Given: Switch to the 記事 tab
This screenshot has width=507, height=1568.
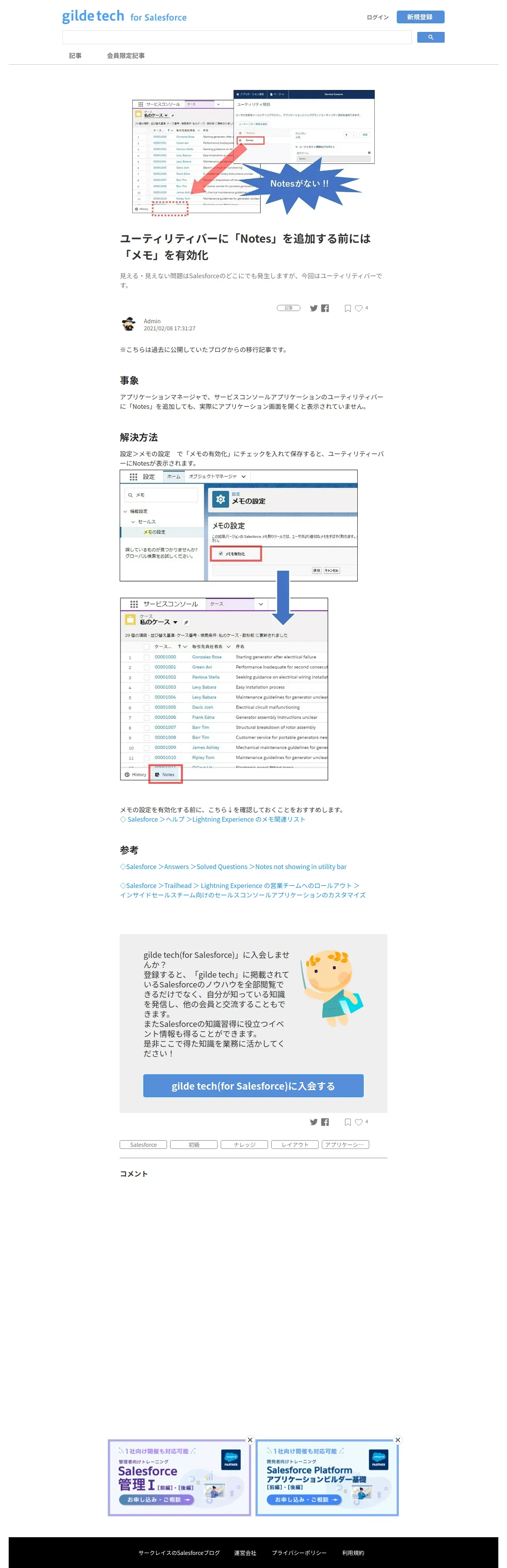Looking at the screenshot, I should [75, 55].
